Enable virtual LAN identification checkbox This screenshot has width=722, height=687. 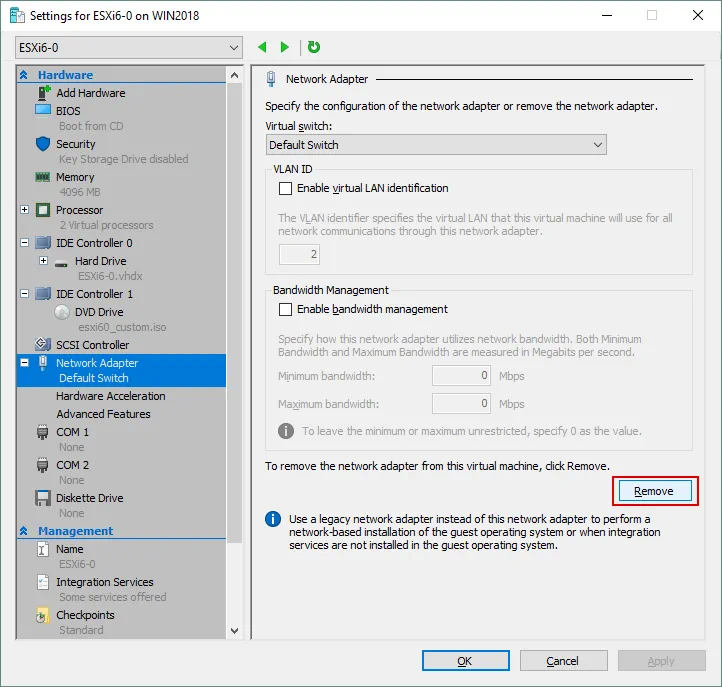[286, 188]
